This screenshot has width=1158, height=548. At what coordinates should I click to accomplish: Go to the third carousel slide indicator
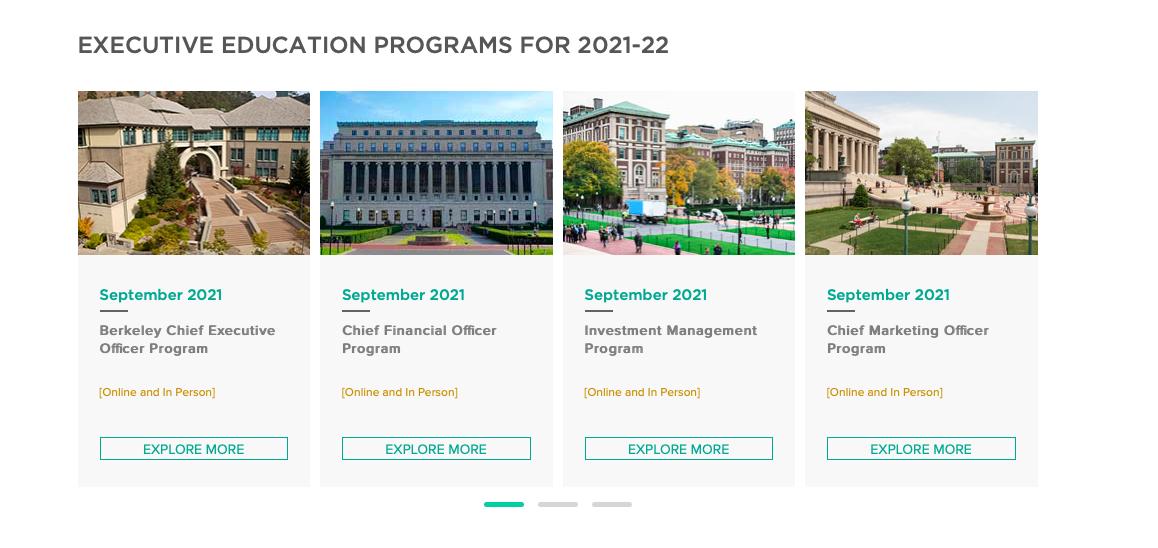tap(611, 504)
